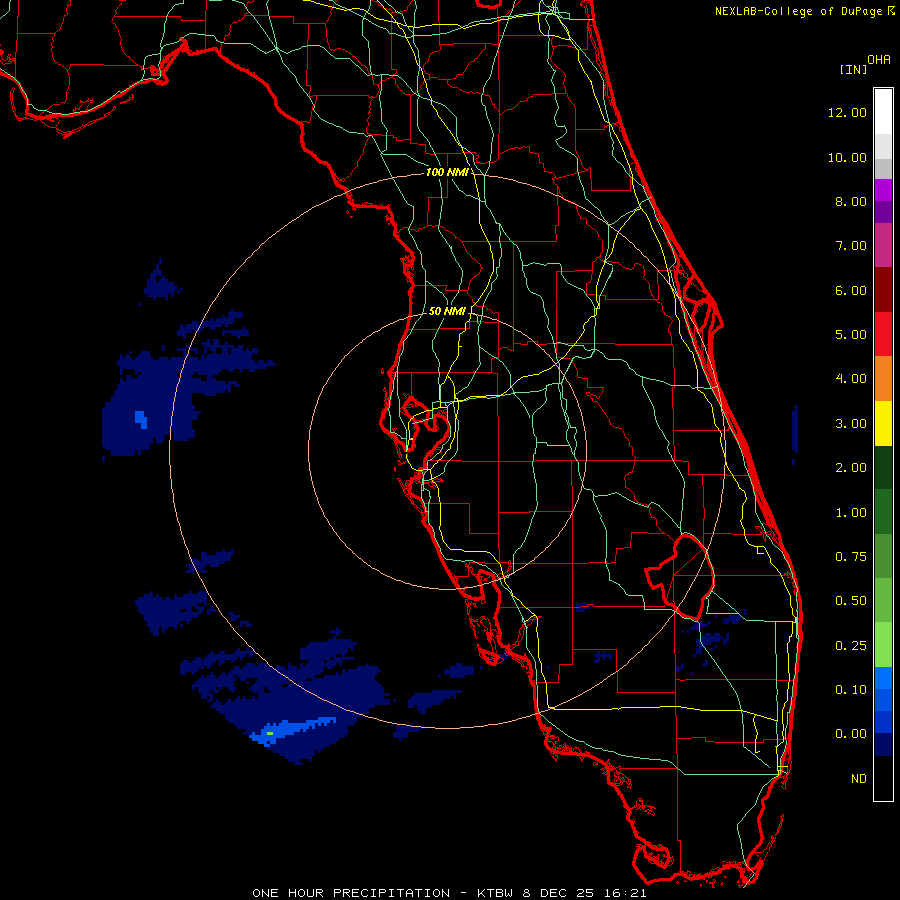Click the white color swatch in legend
The image size is (900, 900).
(x=883, y=112)
